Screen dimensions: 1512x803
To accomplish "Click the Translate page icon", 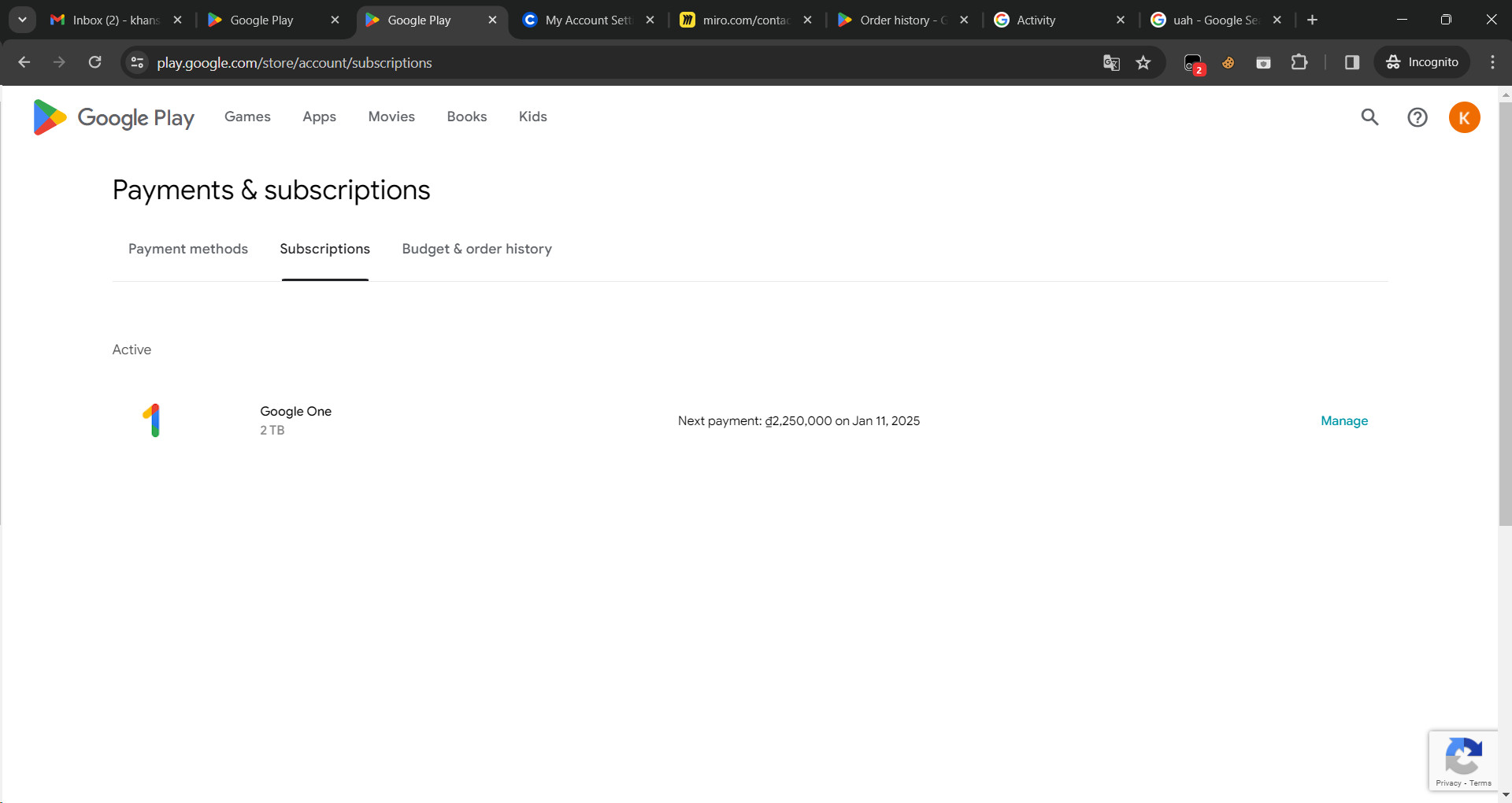I will point(1111,62).
